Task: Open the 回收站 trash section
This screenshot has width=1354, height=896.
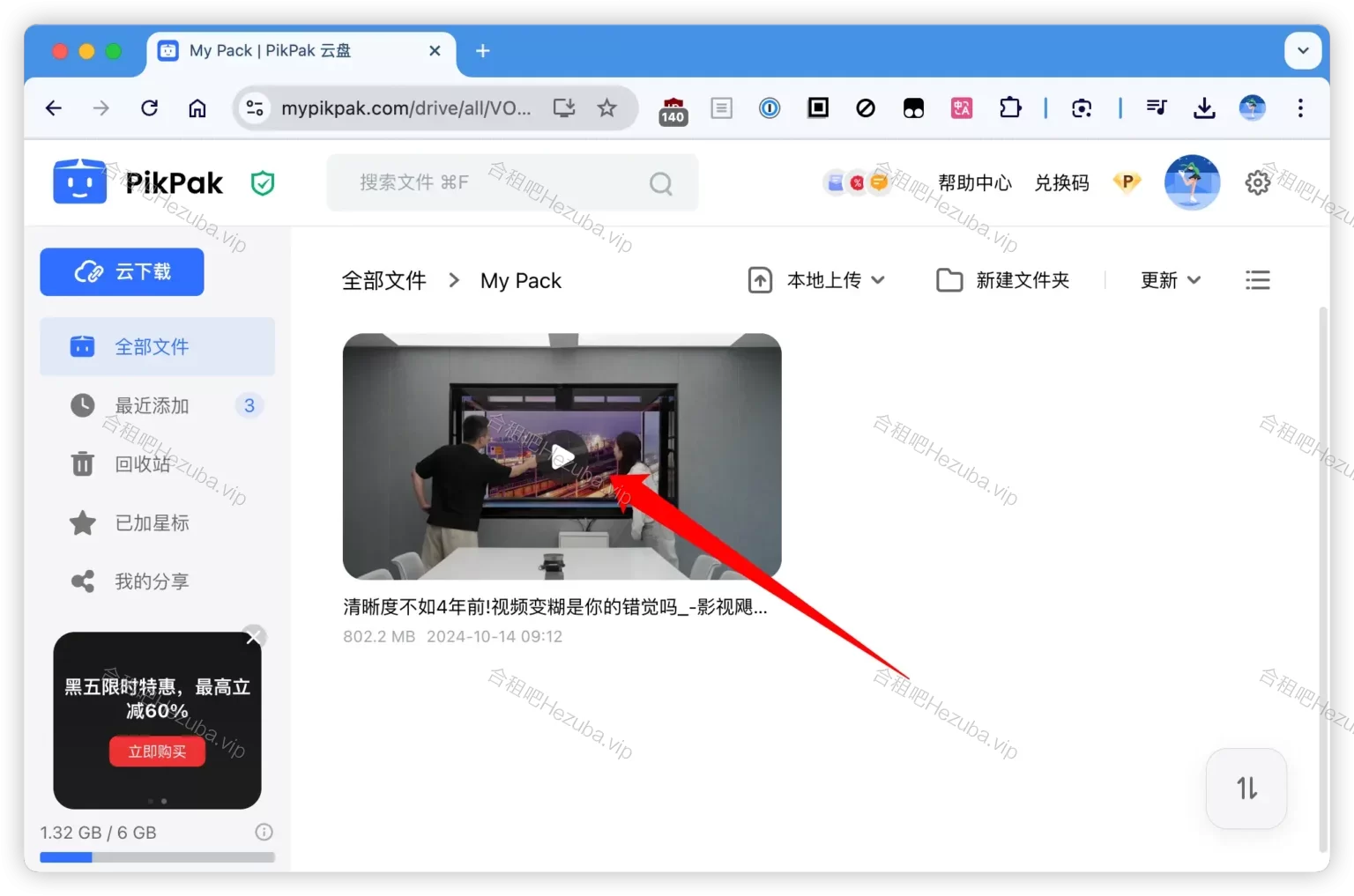Action: pos(141,464)
